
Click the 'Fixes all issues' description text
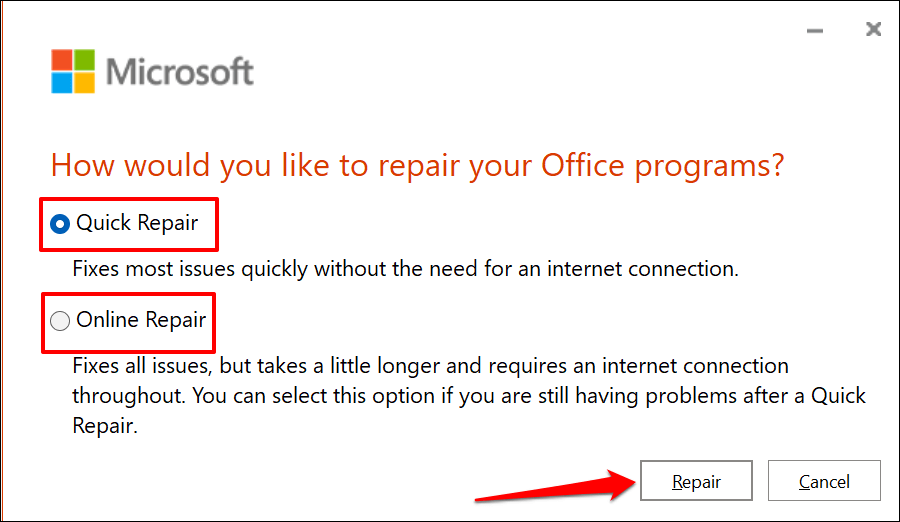[200, 366]
